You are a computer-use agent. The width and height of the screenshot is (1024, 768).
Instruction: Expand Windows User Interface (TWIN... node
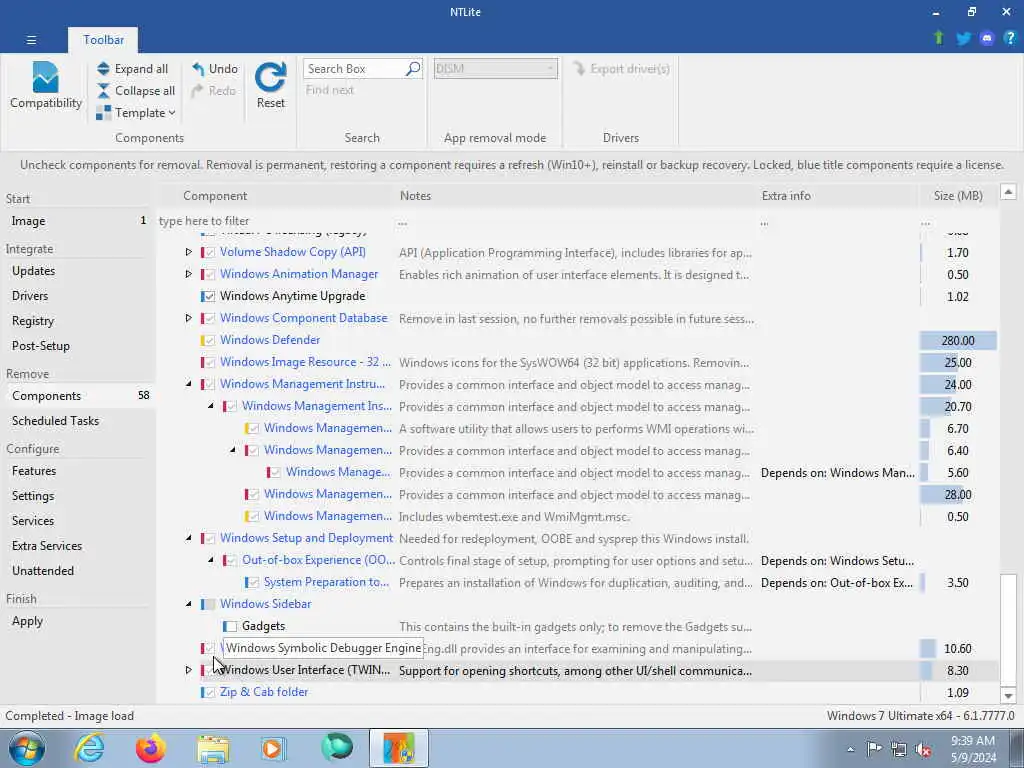pyautogui.click(x=189, y=670)
